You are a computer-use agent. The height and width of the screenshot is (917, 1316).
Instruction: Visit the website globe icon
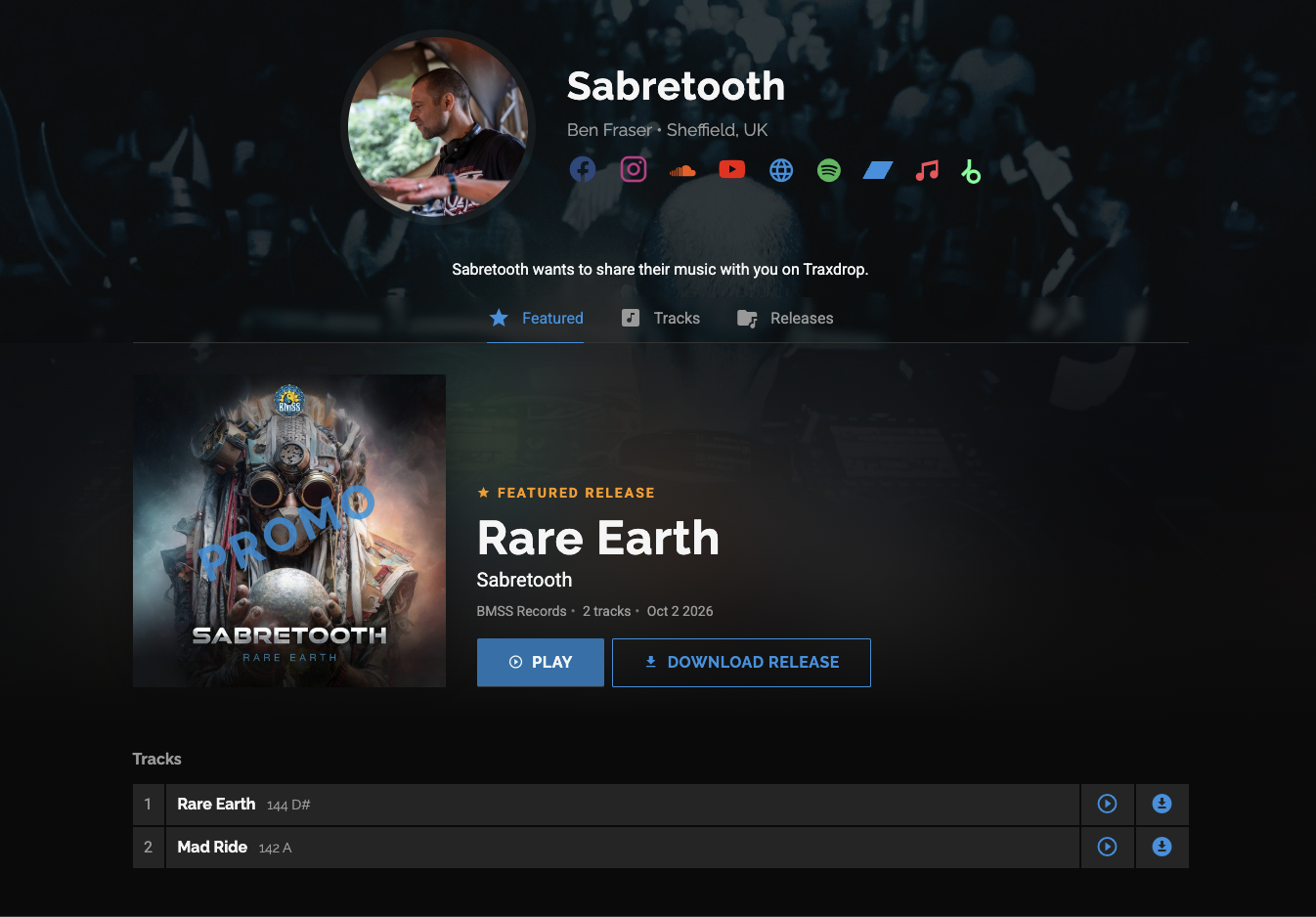781,170
